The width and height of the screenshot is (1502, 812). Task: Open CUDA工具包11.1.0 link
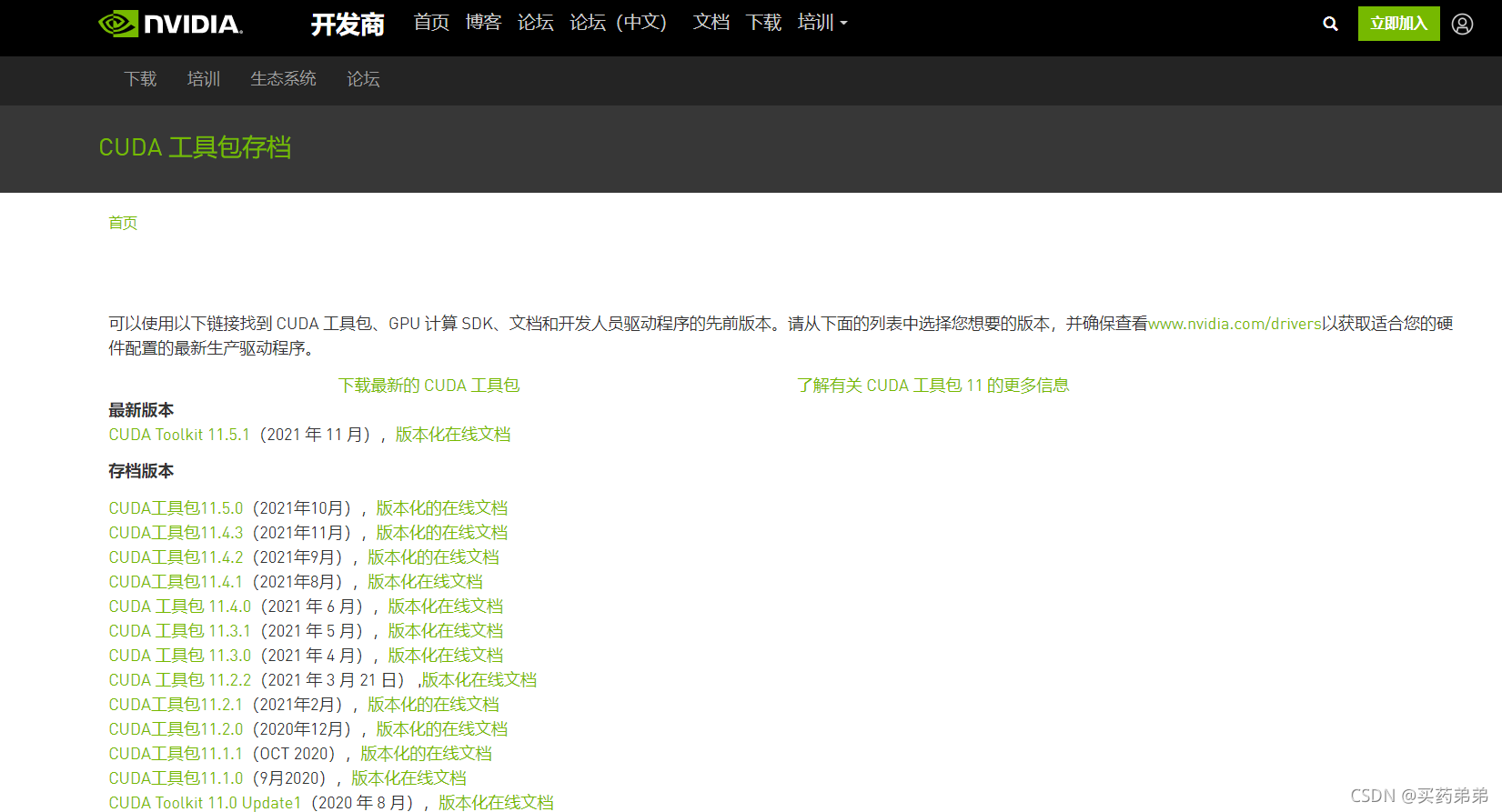pyautogui.click(x=176, y=778)
